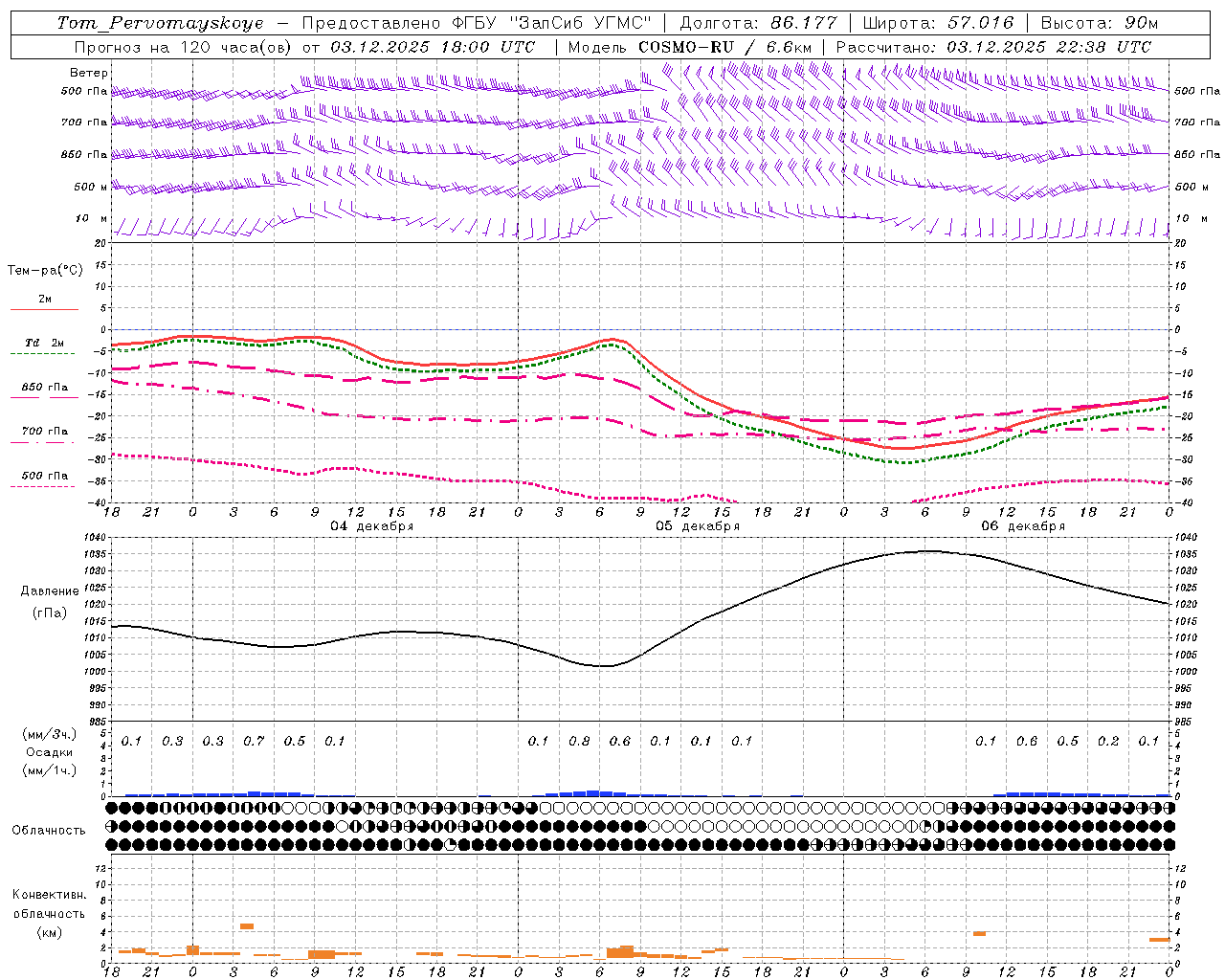This screenshot has height=980, width=1225.
Task: Click the '700 гПа' temperature legend label
Action: tap(45, 432)
